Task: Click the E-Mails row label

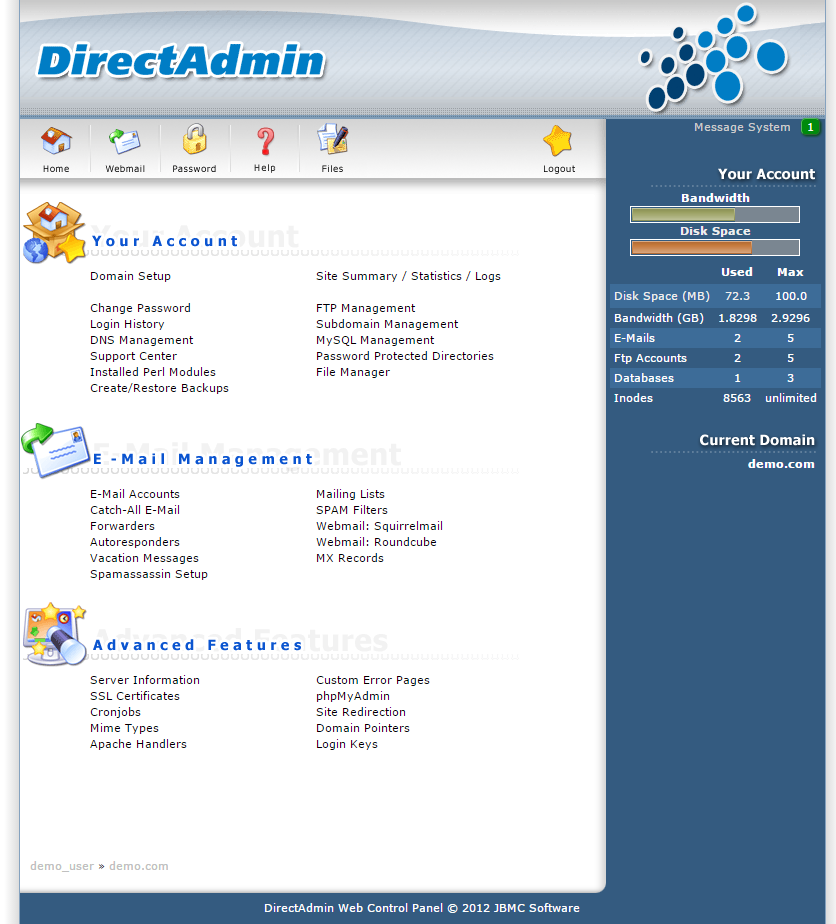Action: click(x=635, y=338)
